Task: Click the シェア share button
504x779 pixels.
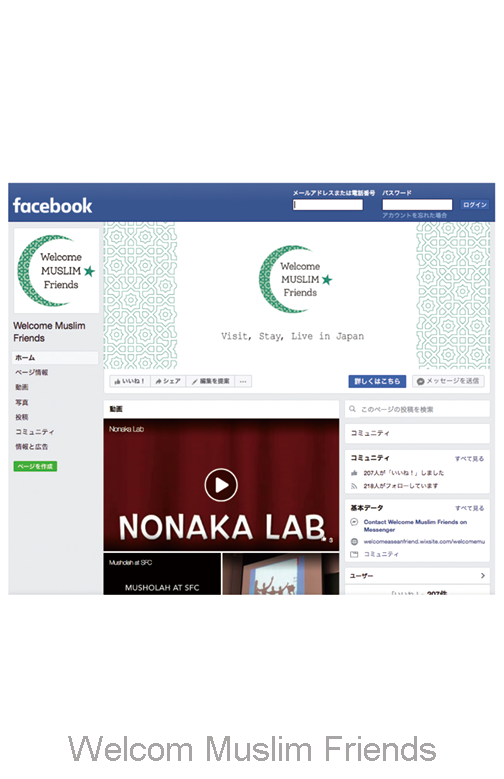Action: pos(168,381)
